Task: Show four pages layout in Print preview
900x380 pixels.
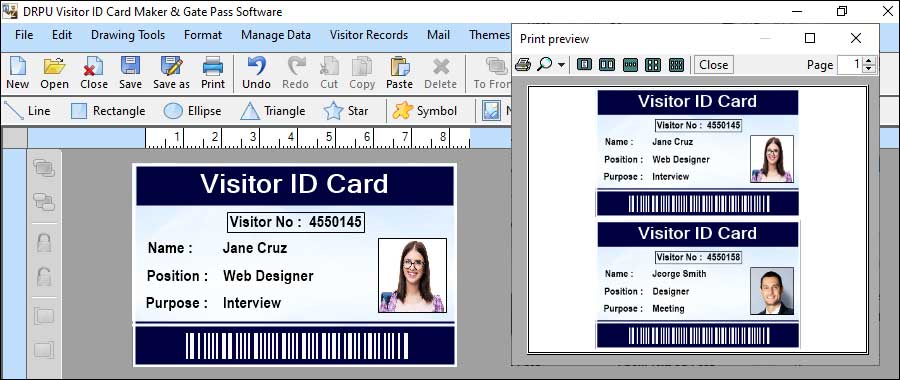Action: (x=653, y=64)
